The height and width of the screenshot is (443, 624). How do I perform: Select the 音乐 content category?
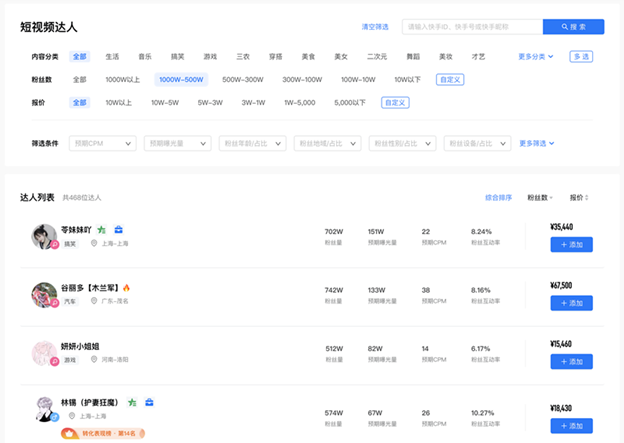pyautogui.click(x=145, y=57)
